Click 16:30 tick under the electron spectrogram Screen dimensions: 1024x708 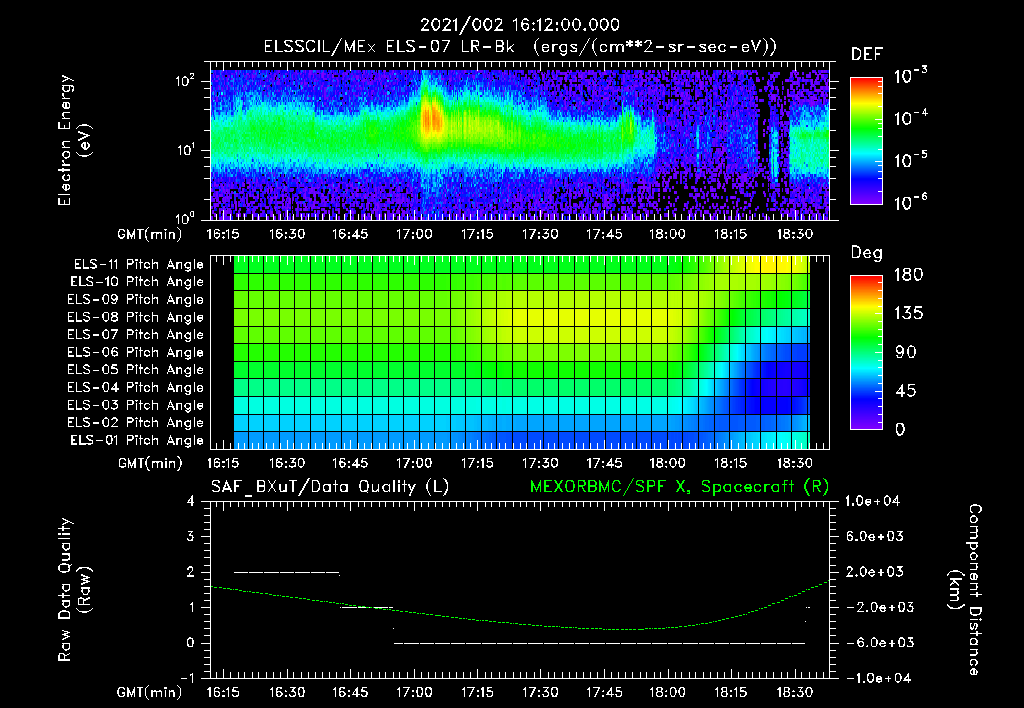coord(287,234)
